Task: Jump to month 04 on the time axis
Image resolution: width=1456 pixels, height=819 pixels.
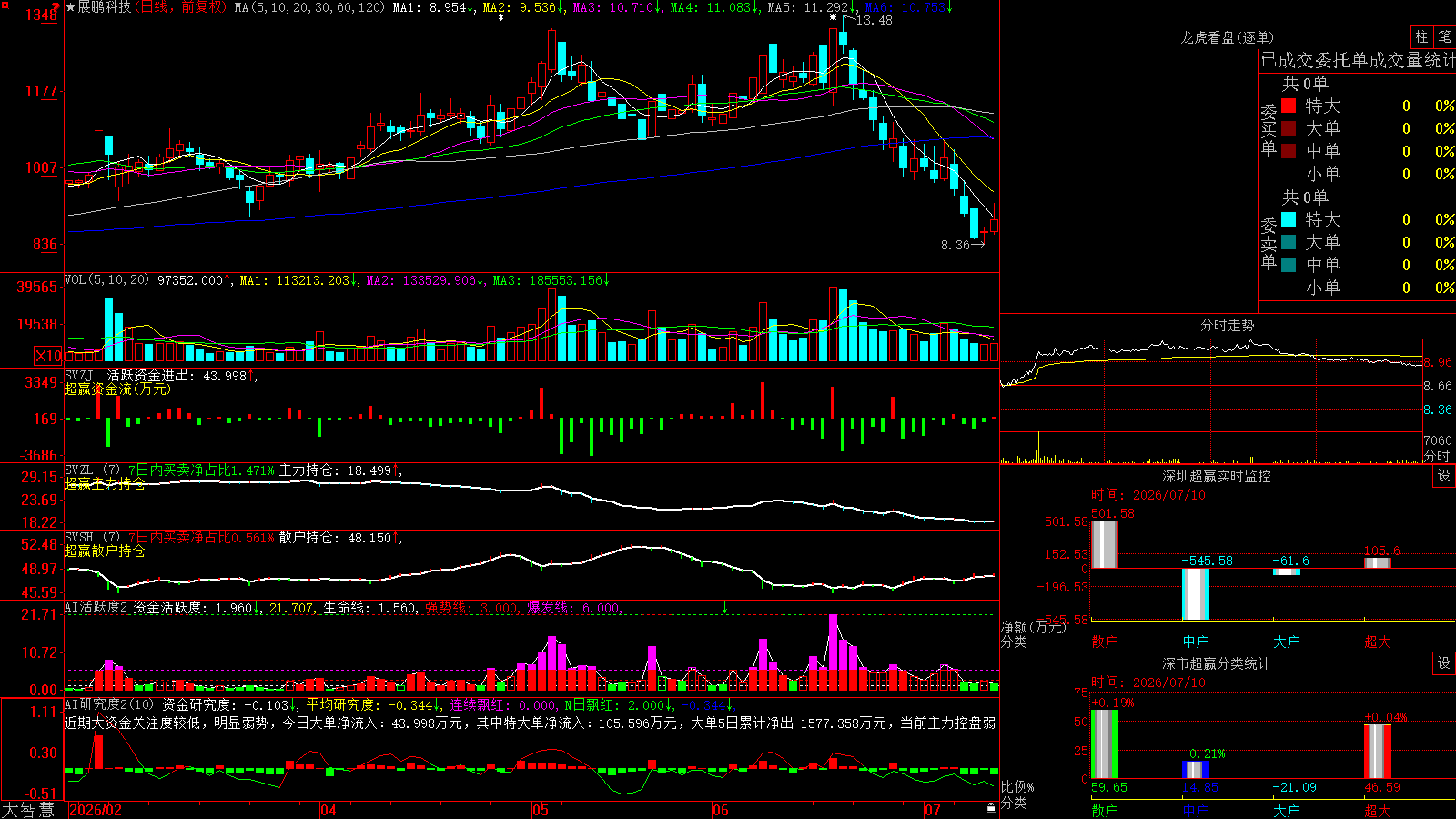Action: 329,810
